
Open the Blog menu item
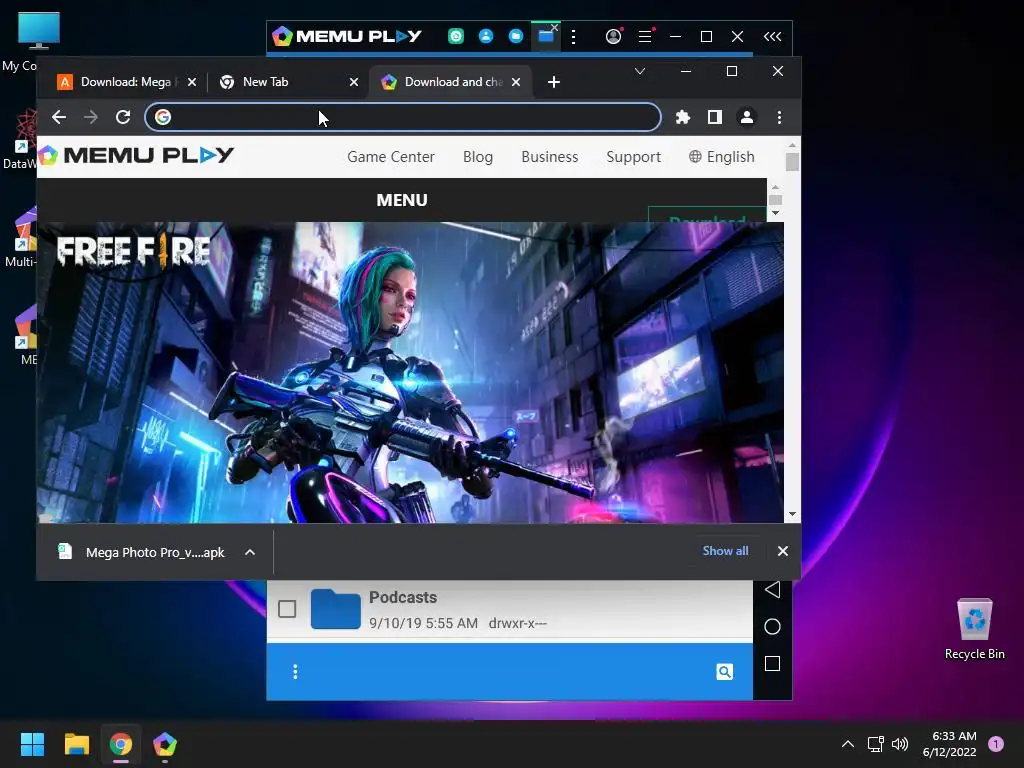point(478,157)
